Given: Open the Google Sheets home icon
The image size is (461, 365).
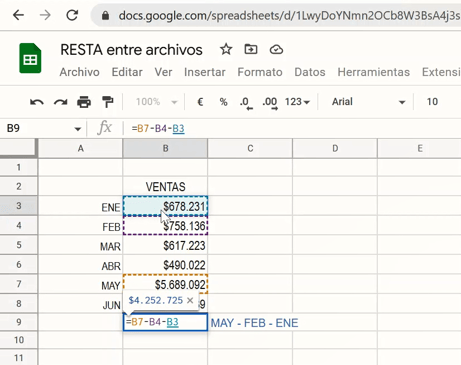Looking at the screenshot, I should [x=30, y=58].
